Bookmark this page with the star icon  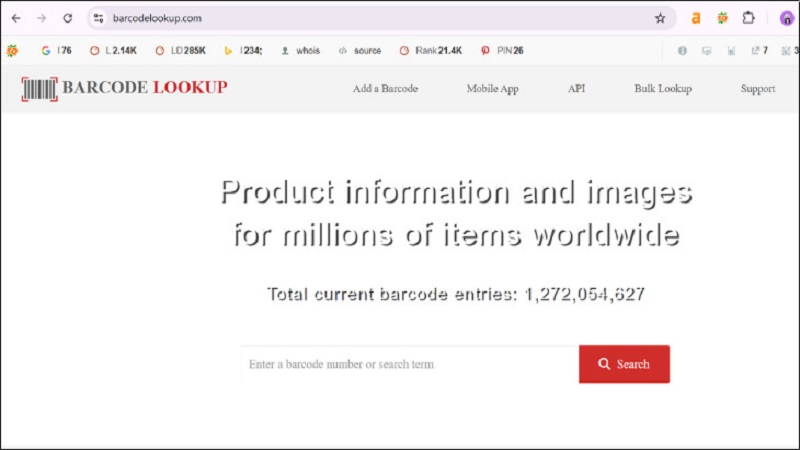pyautogui.click(x=660, y=18)
